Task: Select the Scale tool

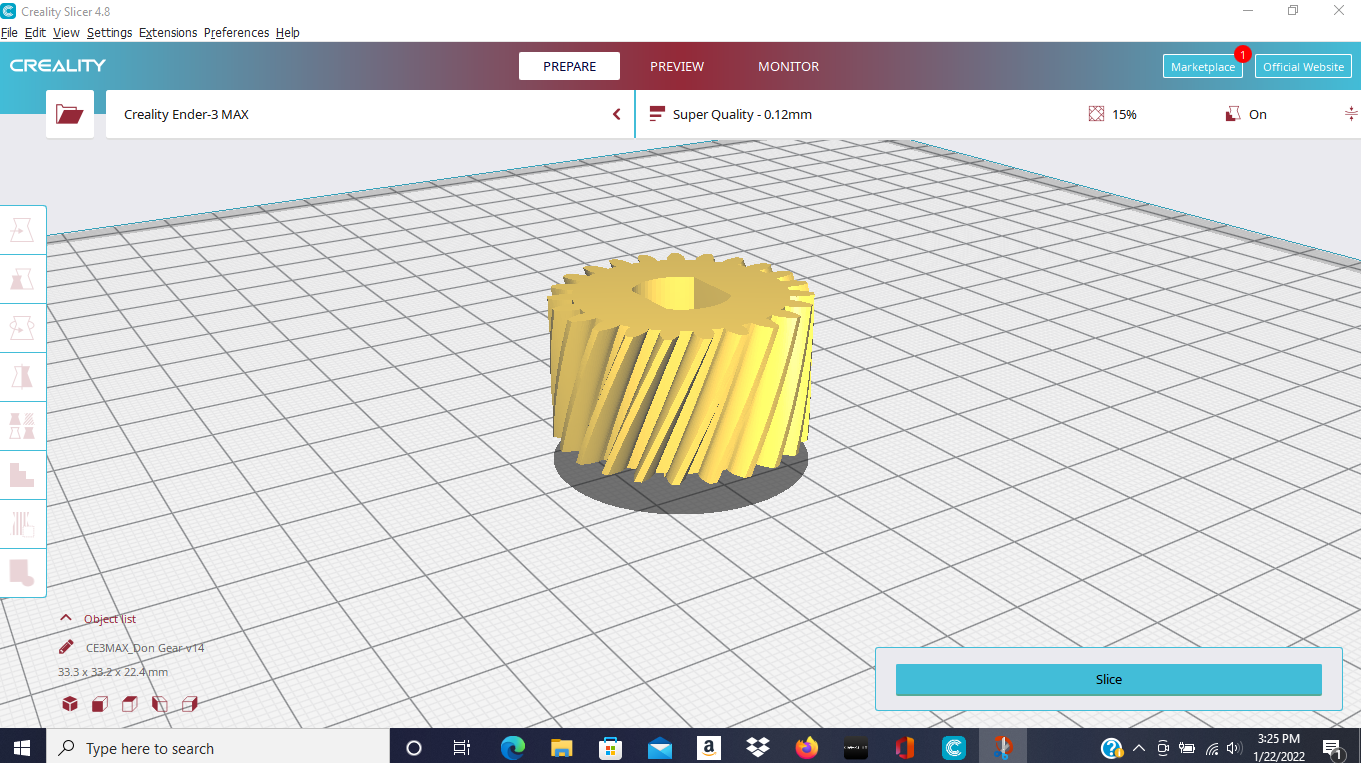Action: (x=23, y=278)
